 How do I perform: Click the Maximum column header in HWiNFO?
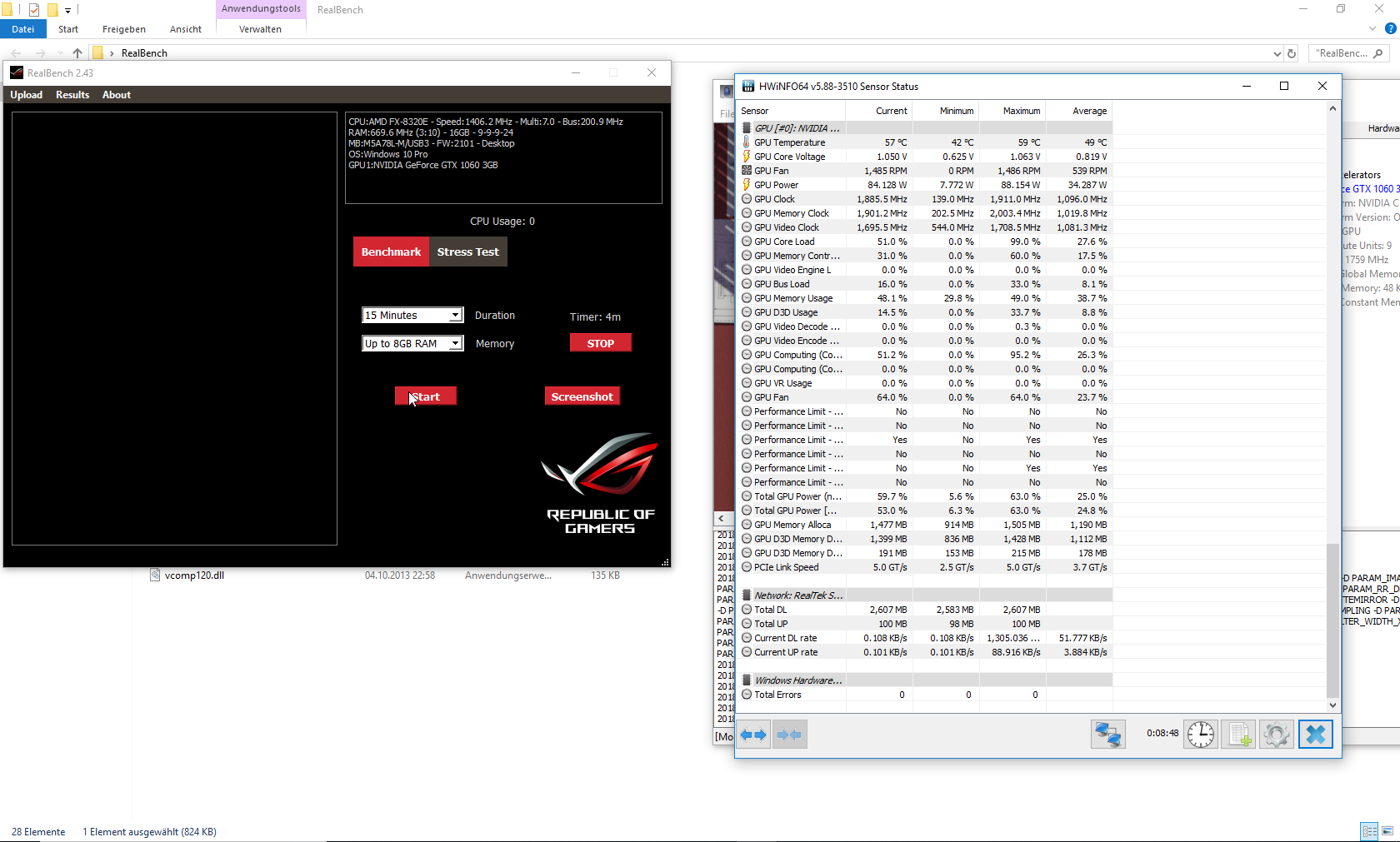[1012, 111]
